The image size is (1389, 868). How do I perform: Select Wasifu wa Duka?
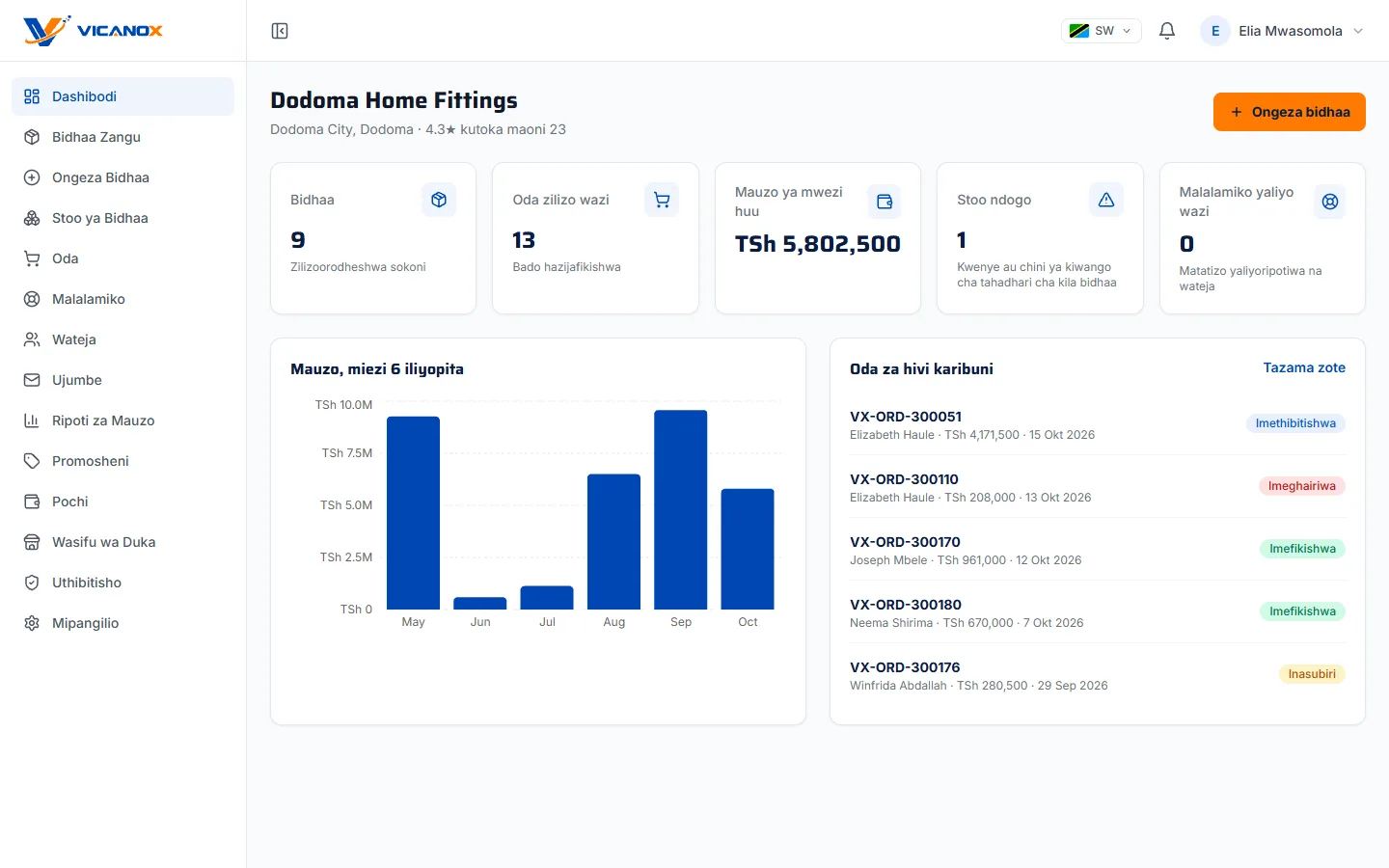123,542
